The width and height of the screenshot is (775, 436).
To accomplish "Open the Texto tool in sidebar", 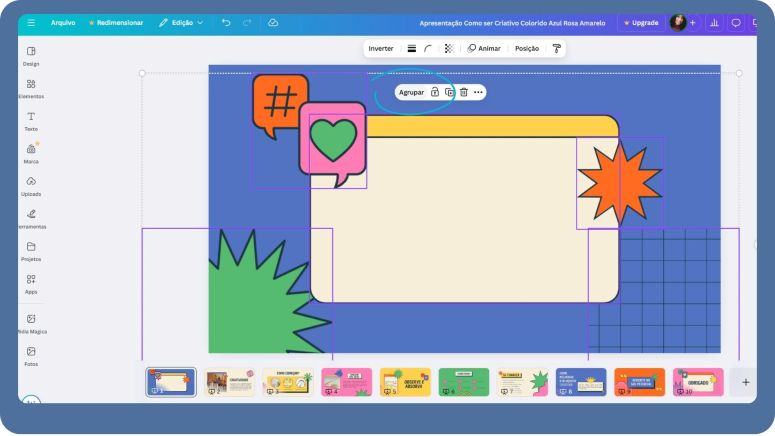I will coord(31,117).
